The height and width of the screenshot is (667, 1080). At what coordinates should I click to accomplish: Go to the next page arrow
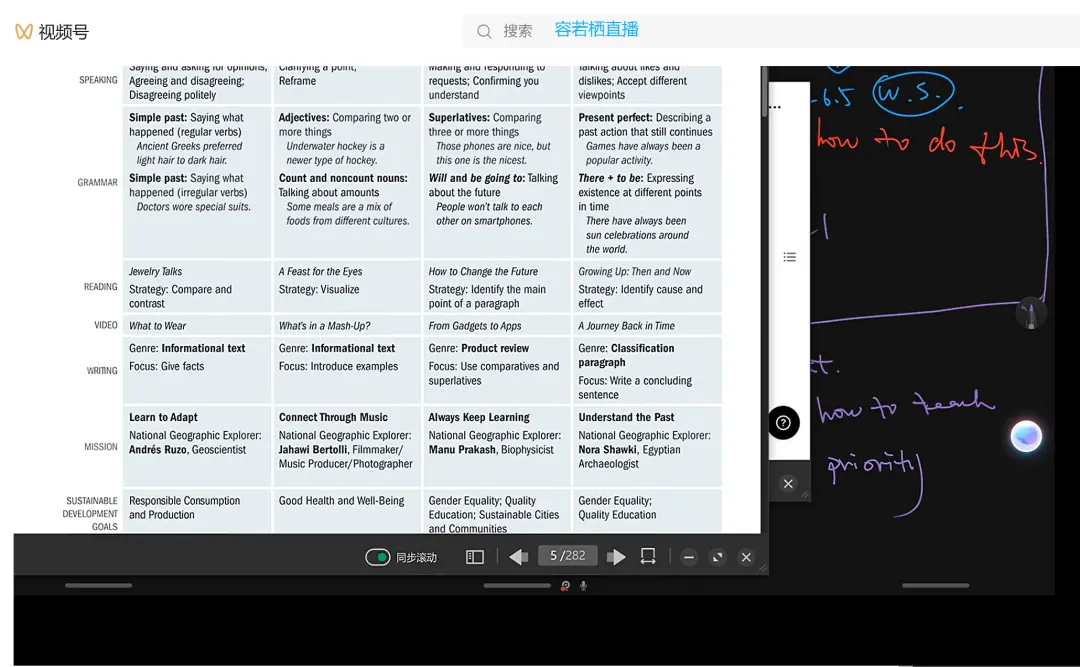coord(616,557)
